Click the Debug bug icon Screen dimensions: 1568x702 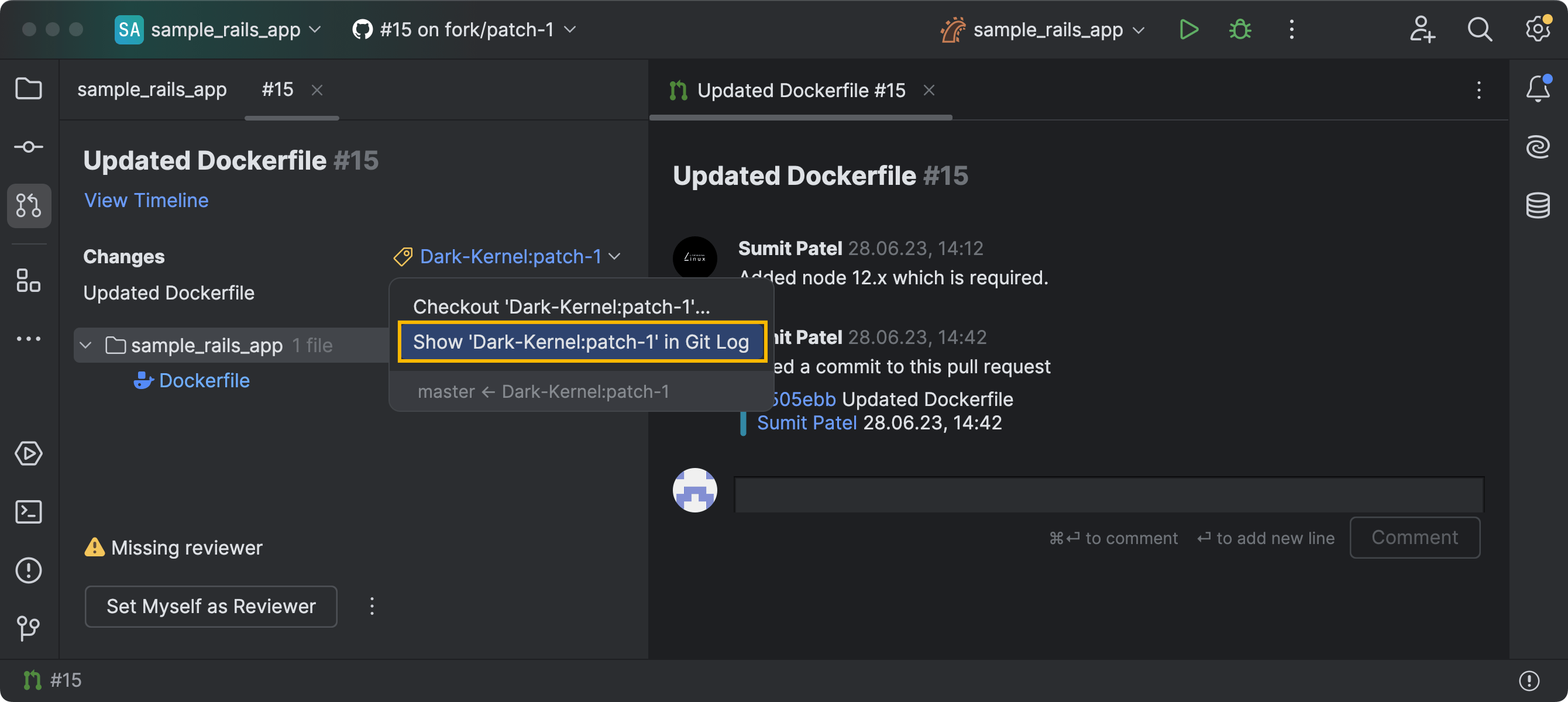1240,29
